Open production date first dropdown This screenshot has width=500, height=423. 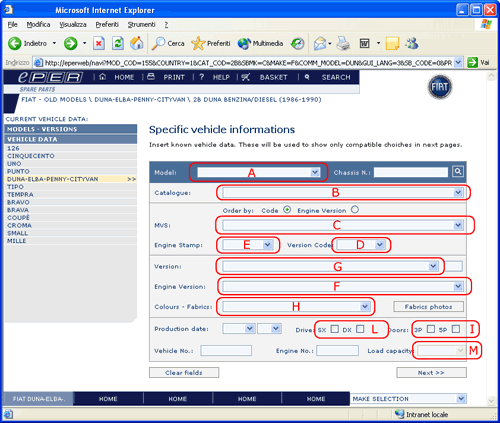[x=239, y=329]
